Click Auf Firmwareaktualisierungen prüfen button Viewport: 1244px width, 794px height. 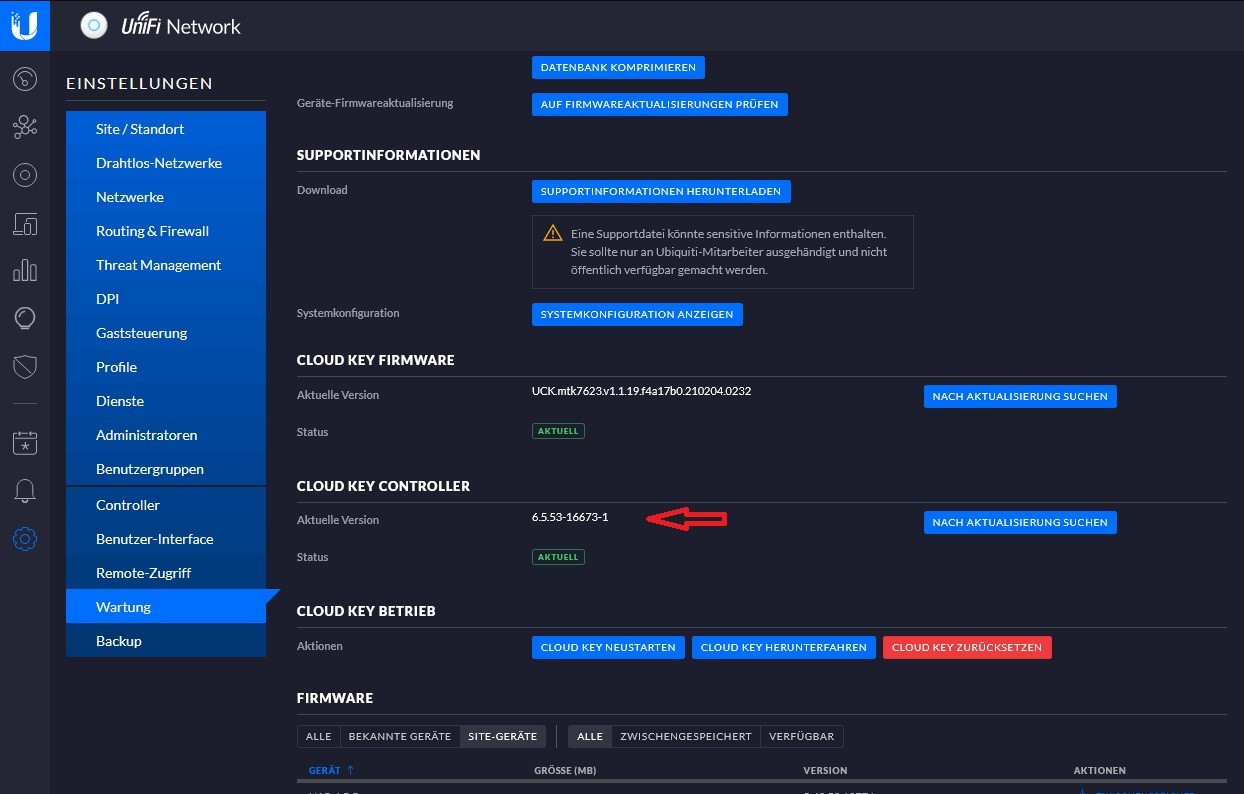[660, 104]
